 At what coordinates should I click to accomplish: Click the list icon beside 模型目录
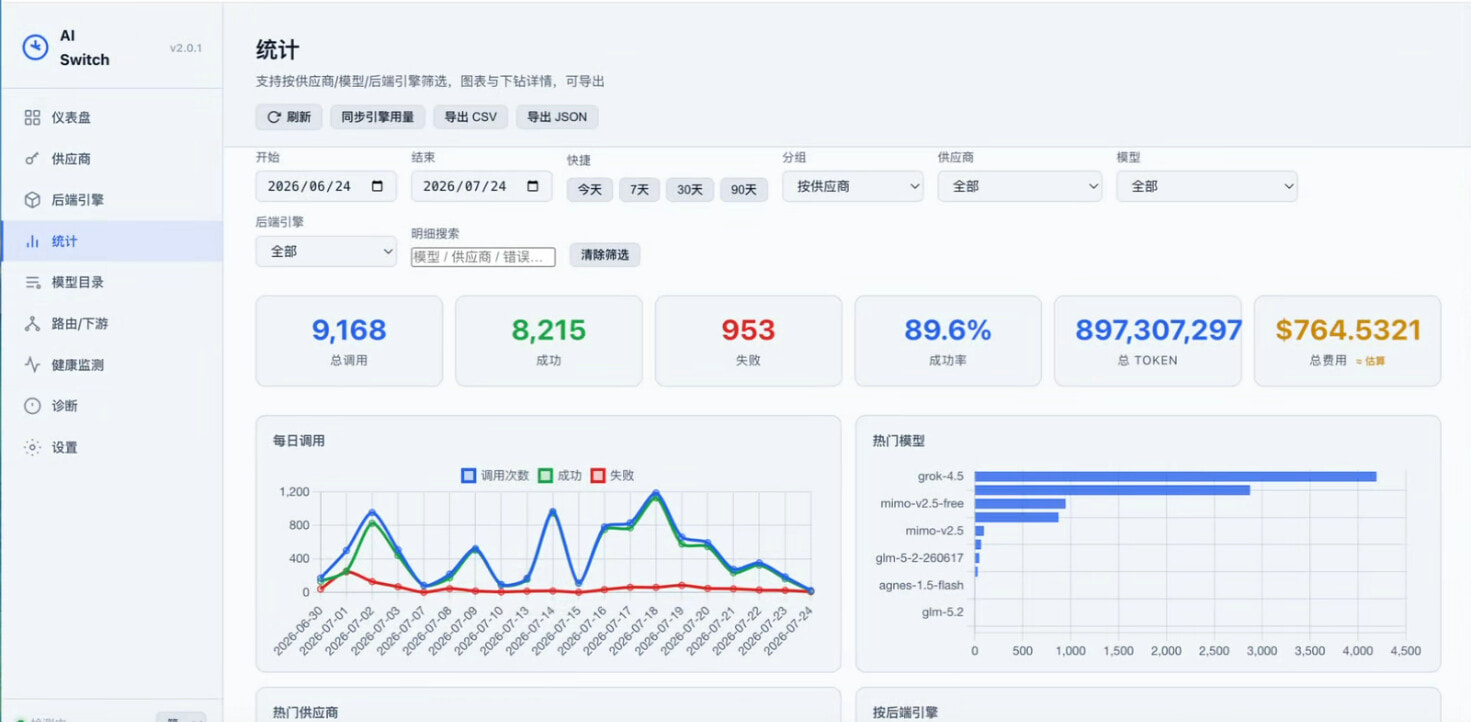click(x=32, y=282)
